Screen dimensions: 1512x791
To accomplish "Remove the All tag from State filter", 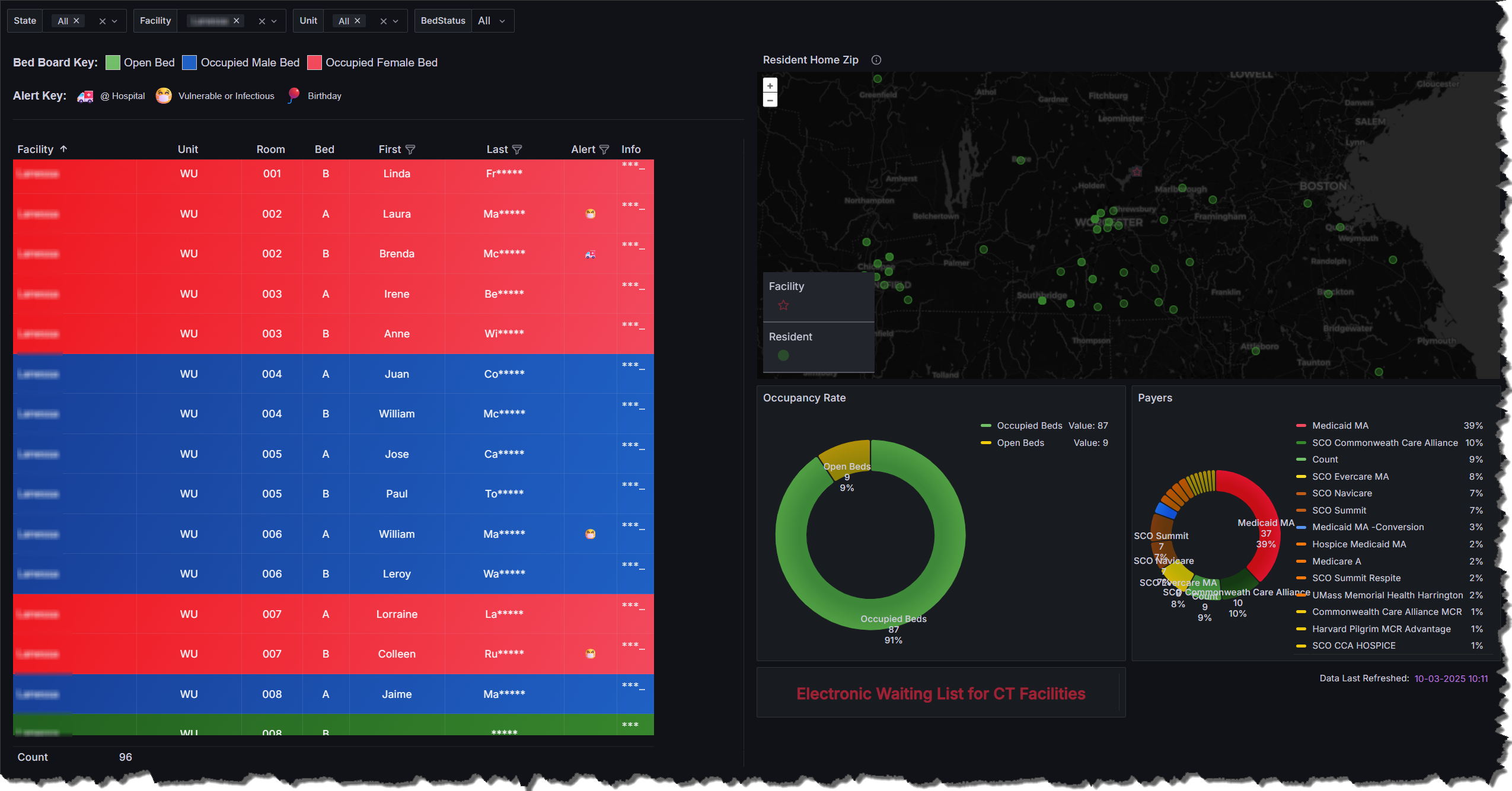I will [76, 21].
